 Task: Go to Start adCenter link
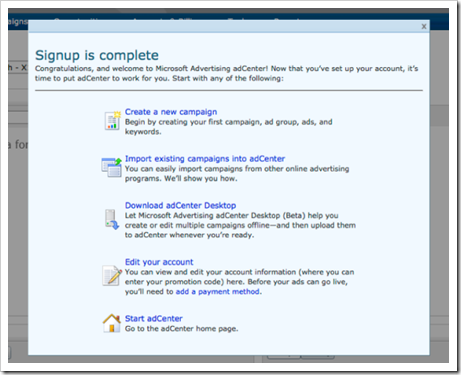[154, 319]
